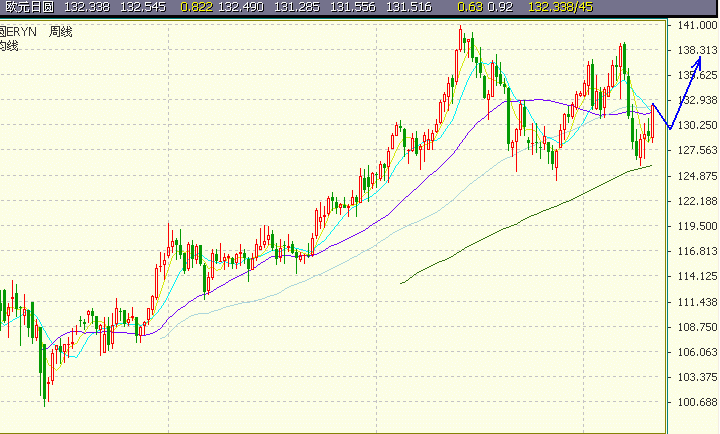Click the yellow 0.822 change value
The image size is (720, 434).
tap(197, 7)
